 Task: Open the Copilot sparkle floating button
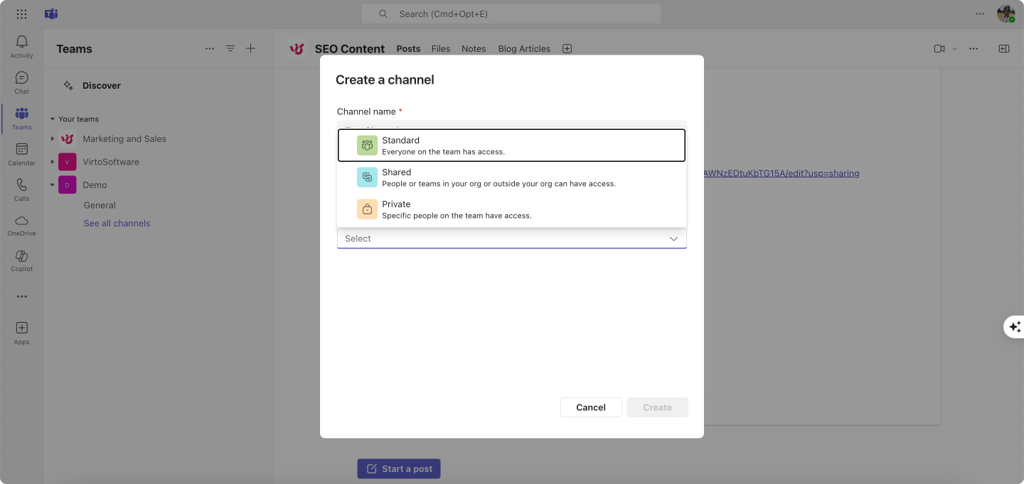(x=1014, y=327)
